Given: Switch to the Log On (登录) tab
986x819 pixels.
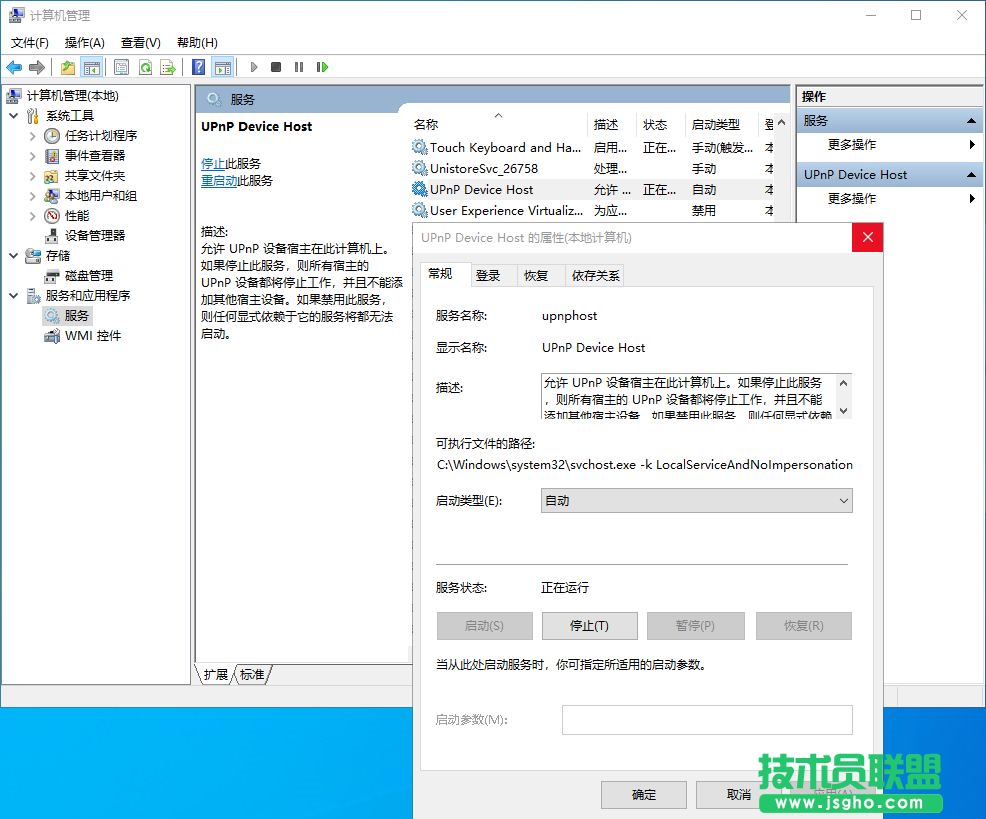Looking at the screenshot, I should 488,275.
